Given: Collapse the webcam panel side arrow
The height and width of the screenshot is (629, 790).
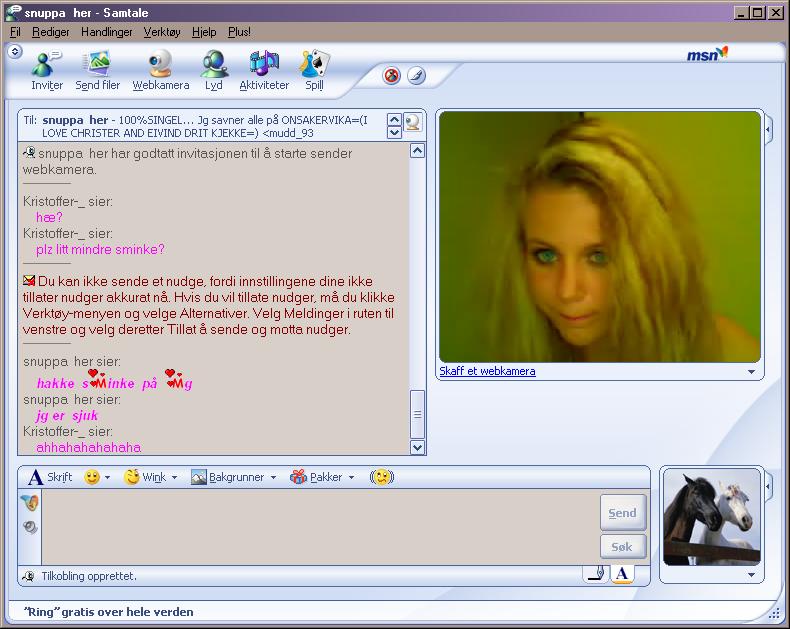Looking at the screenshot, I should click(768, 130).
